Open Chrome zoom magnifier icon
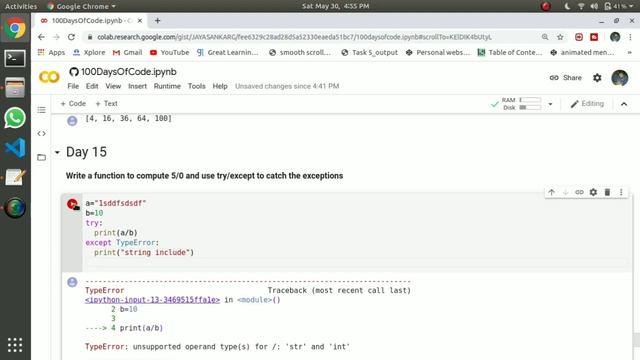The width and height of the screenshot is (640, 360). point(545,37)
